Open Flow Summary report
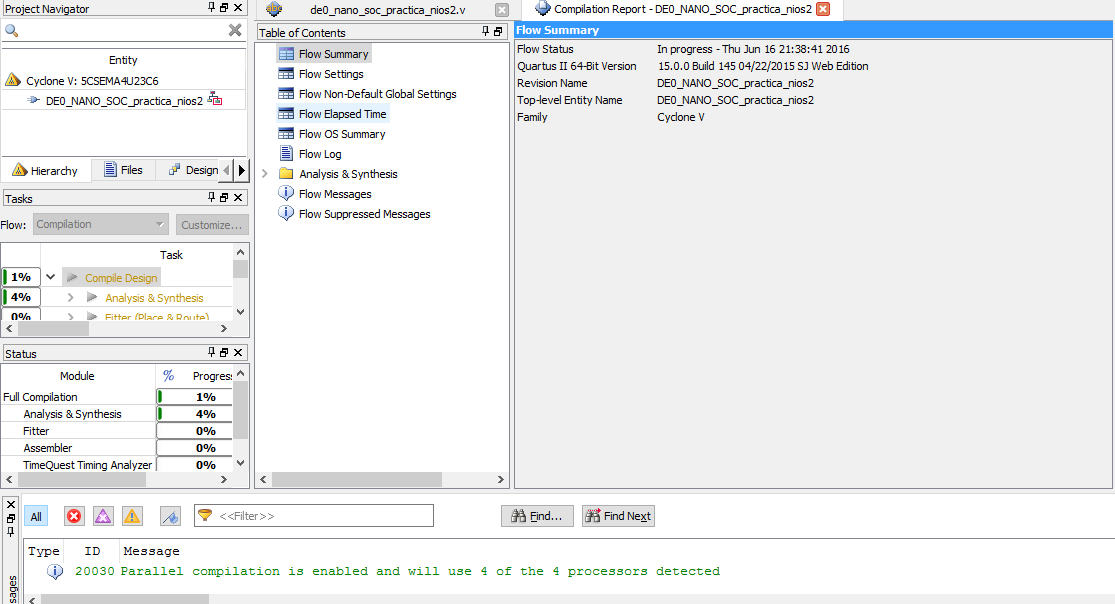Viewport: 1115px width, 604px height. (333, 54)
